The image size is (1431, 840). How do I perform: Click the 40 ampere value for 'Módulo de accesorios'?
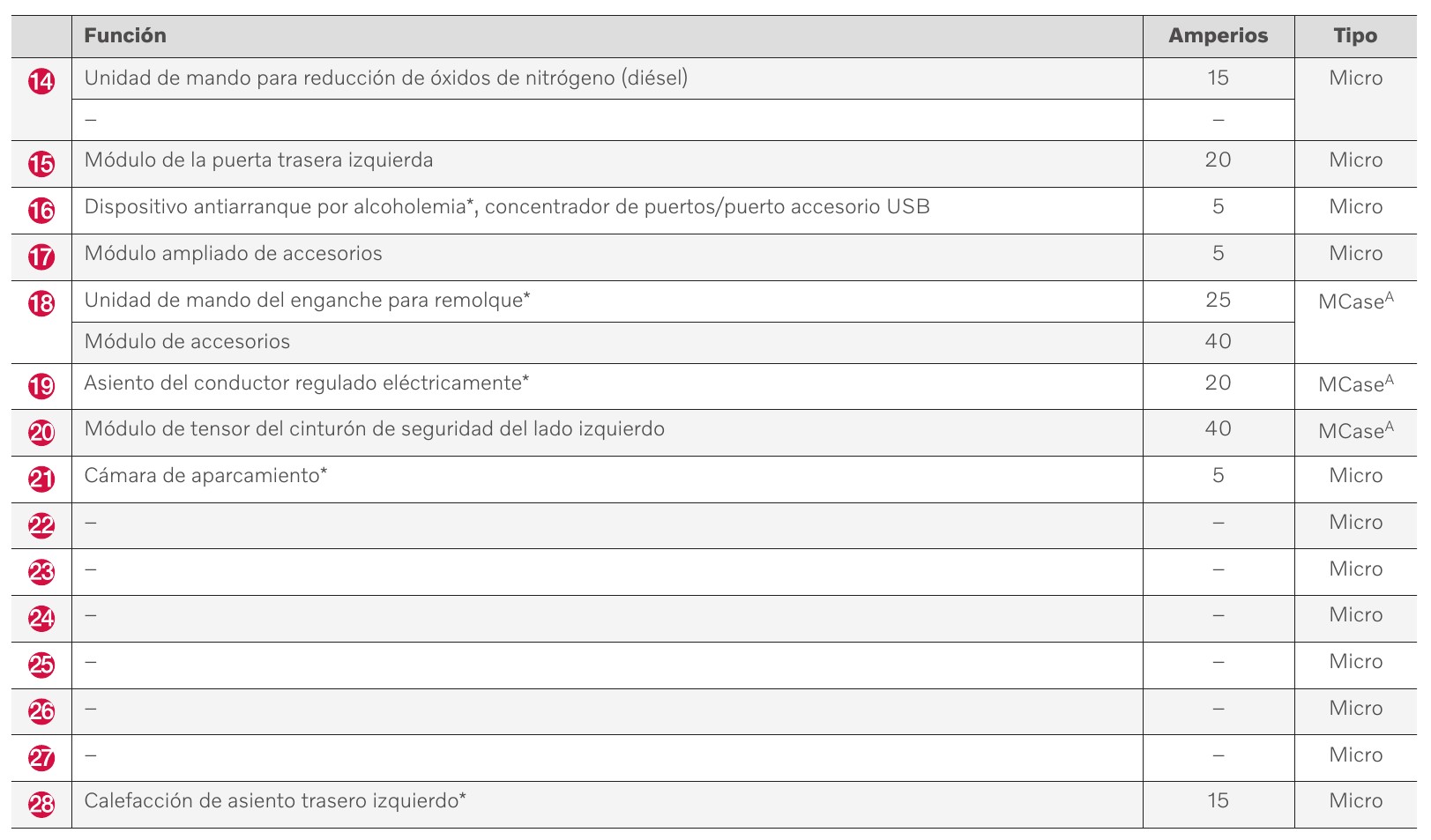(1218, 342)
